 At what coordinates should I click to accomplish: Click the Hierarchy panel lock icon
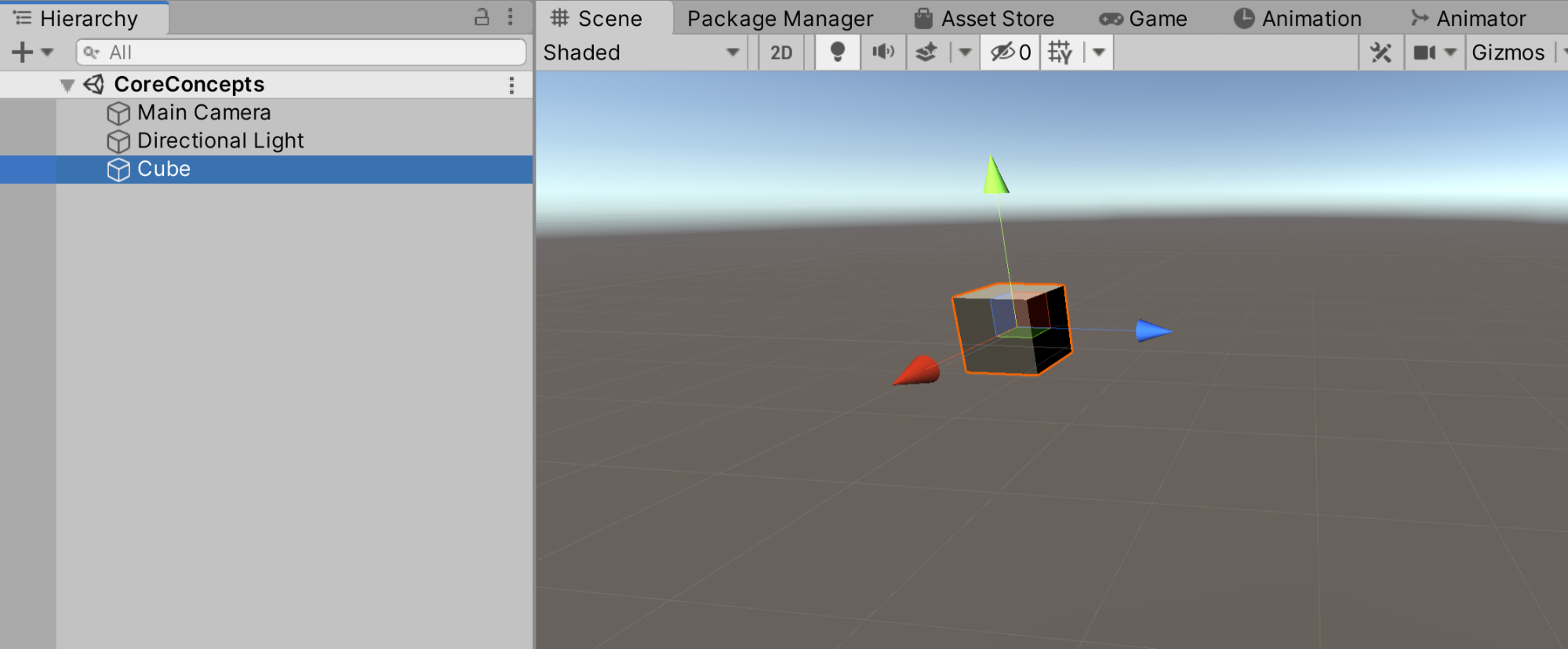[x=482, y=17]
